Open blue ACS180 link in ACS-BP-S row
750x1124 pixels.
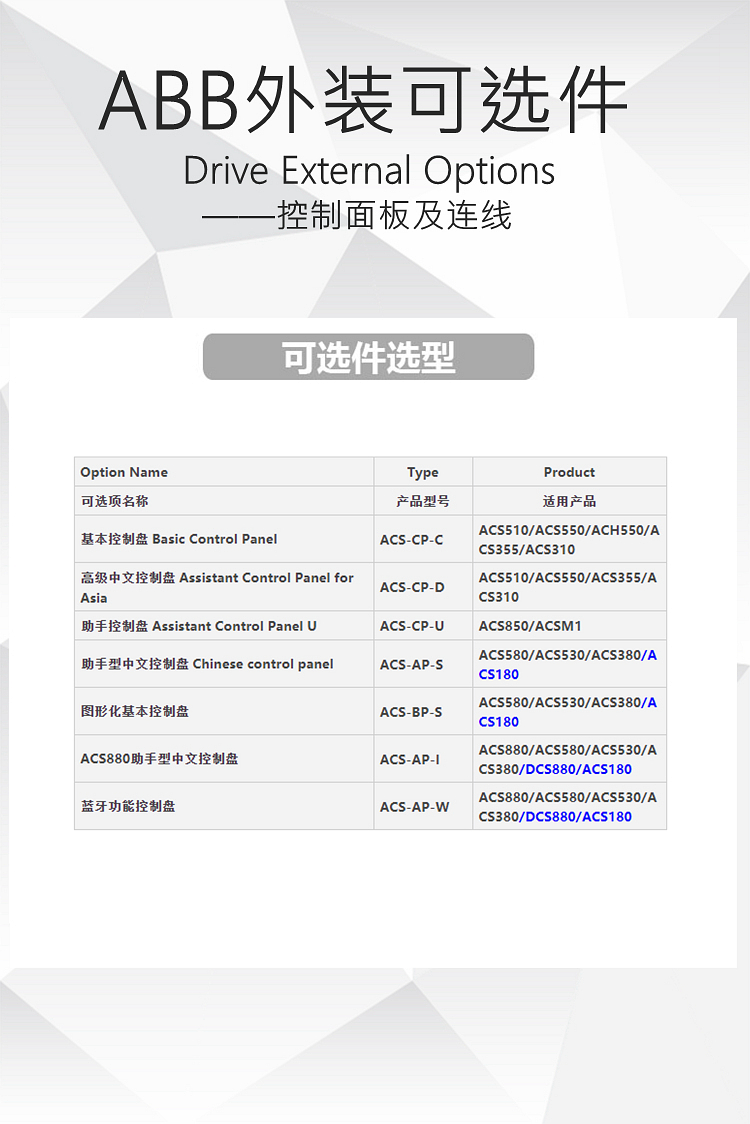[x=499, y=722]
